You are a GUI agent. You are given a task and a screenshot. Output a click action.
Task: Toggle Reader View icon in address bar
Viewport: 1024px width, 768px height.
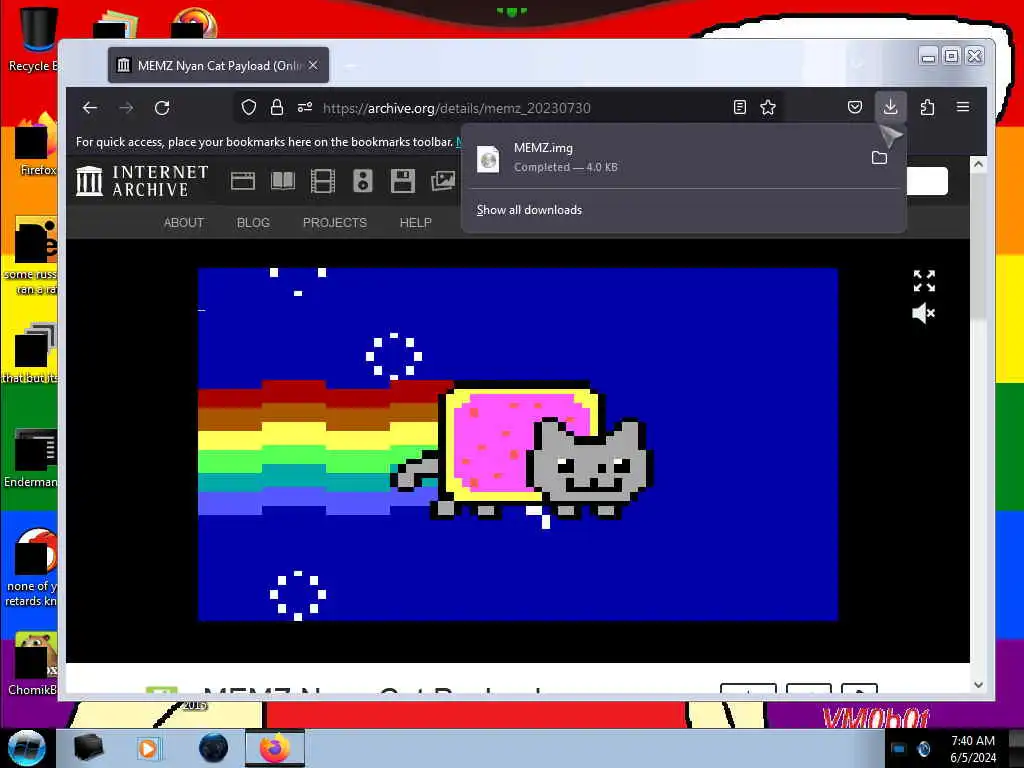coord(739,107)
